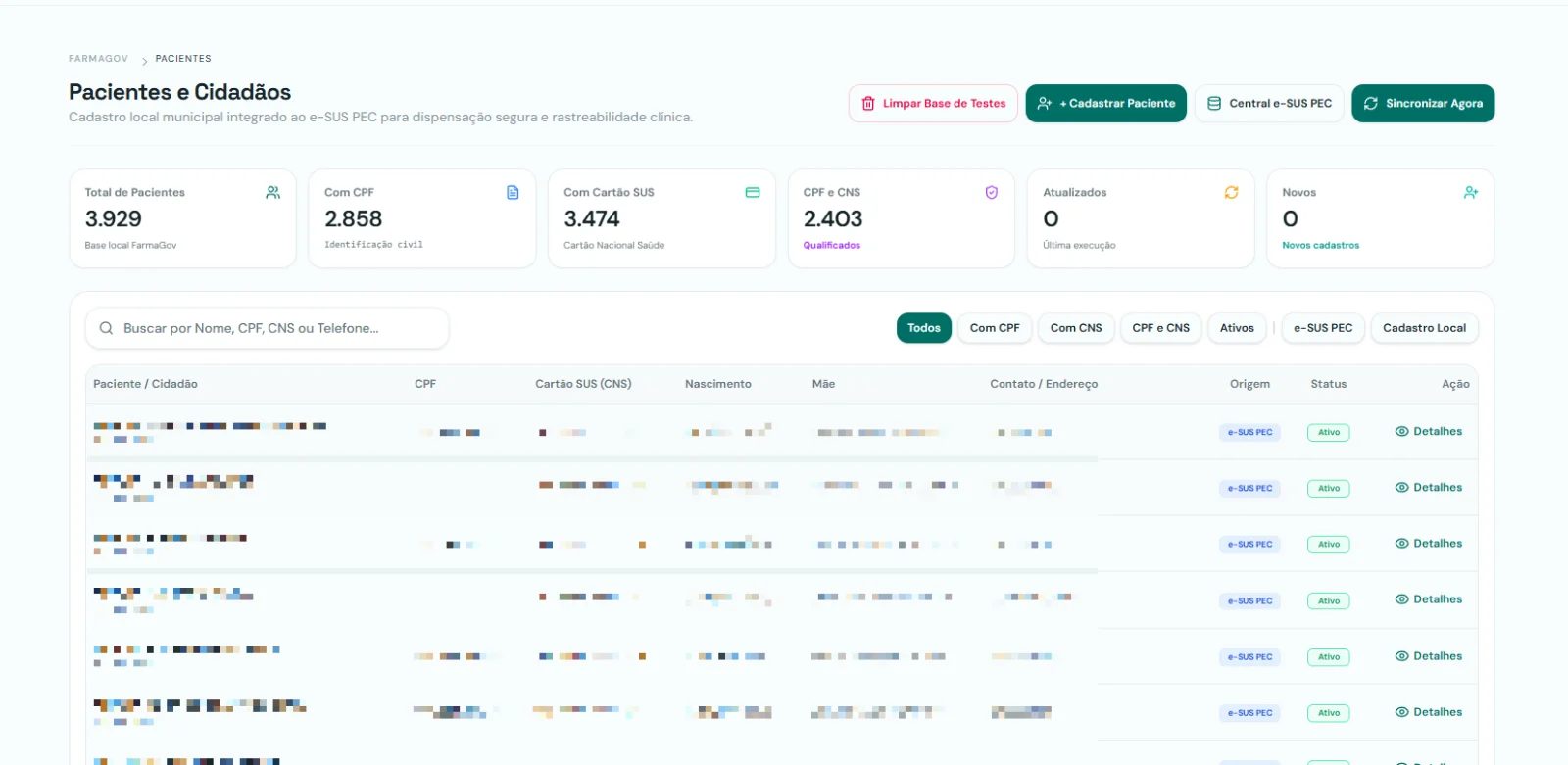
Task: Filter patients by Com CPF
Action: coord(995,328)
